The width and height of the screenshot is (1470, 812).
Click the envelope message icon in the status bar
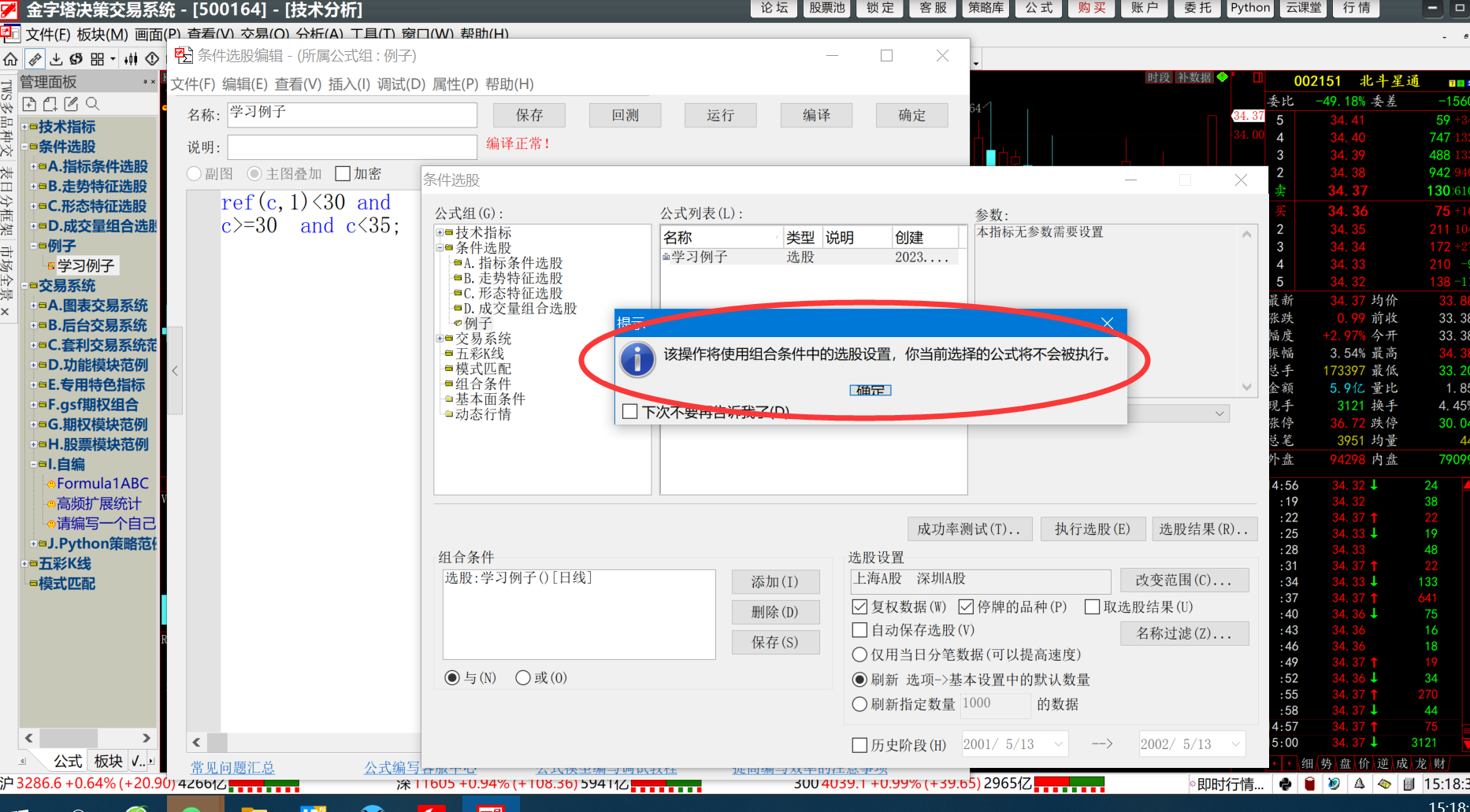point(1384,784)
